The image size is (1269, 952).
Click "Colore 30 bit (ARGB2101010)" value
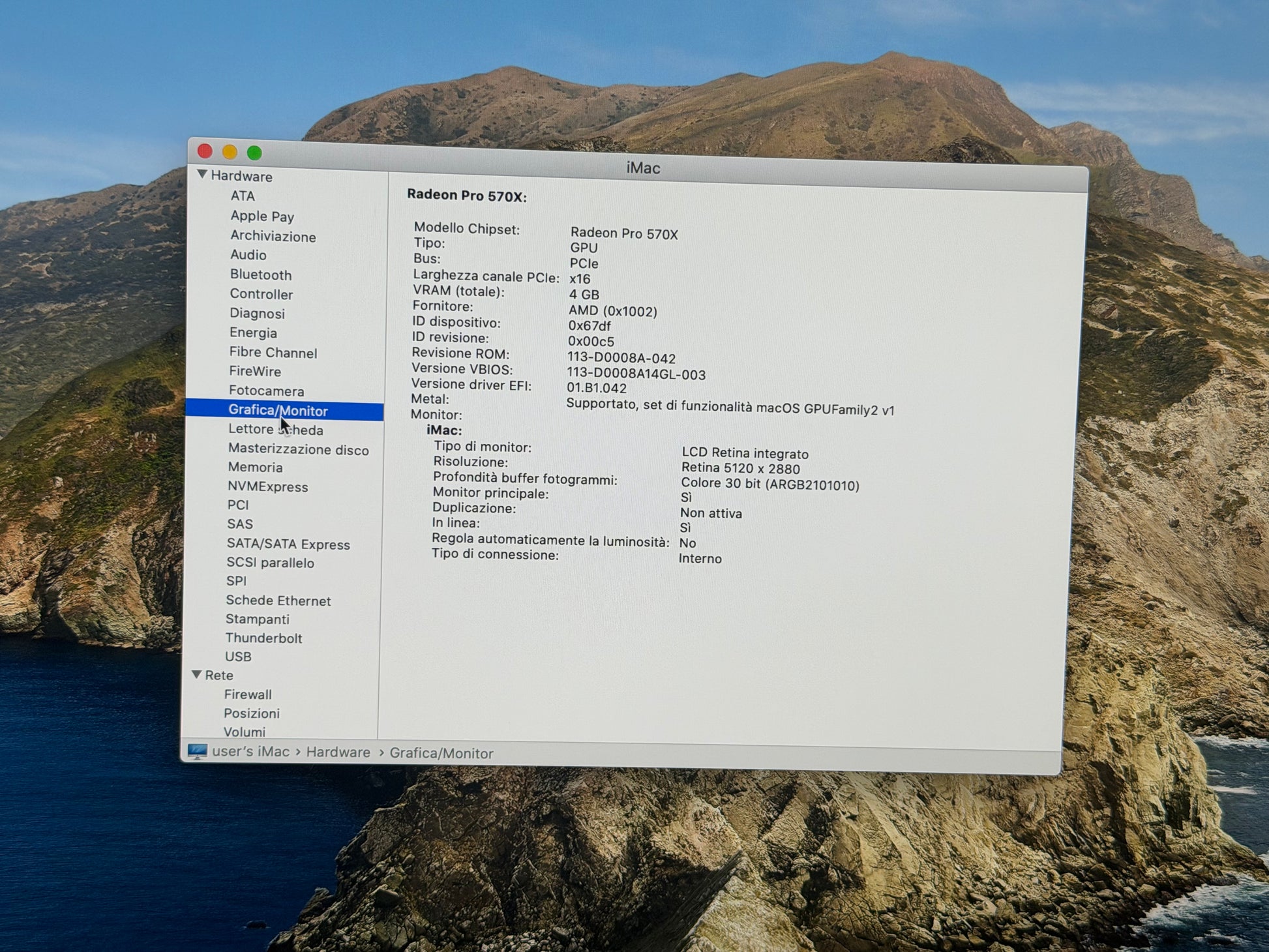(x=770, y=484)
